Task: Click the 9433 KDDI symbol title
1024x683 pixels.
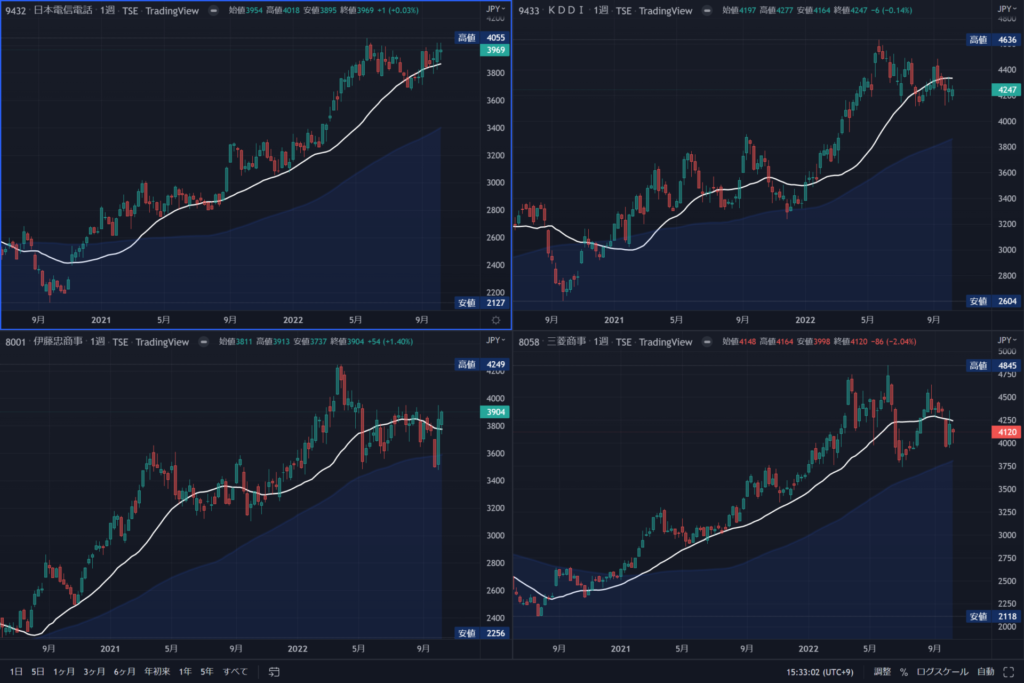Action: click(x=551, y=10)
